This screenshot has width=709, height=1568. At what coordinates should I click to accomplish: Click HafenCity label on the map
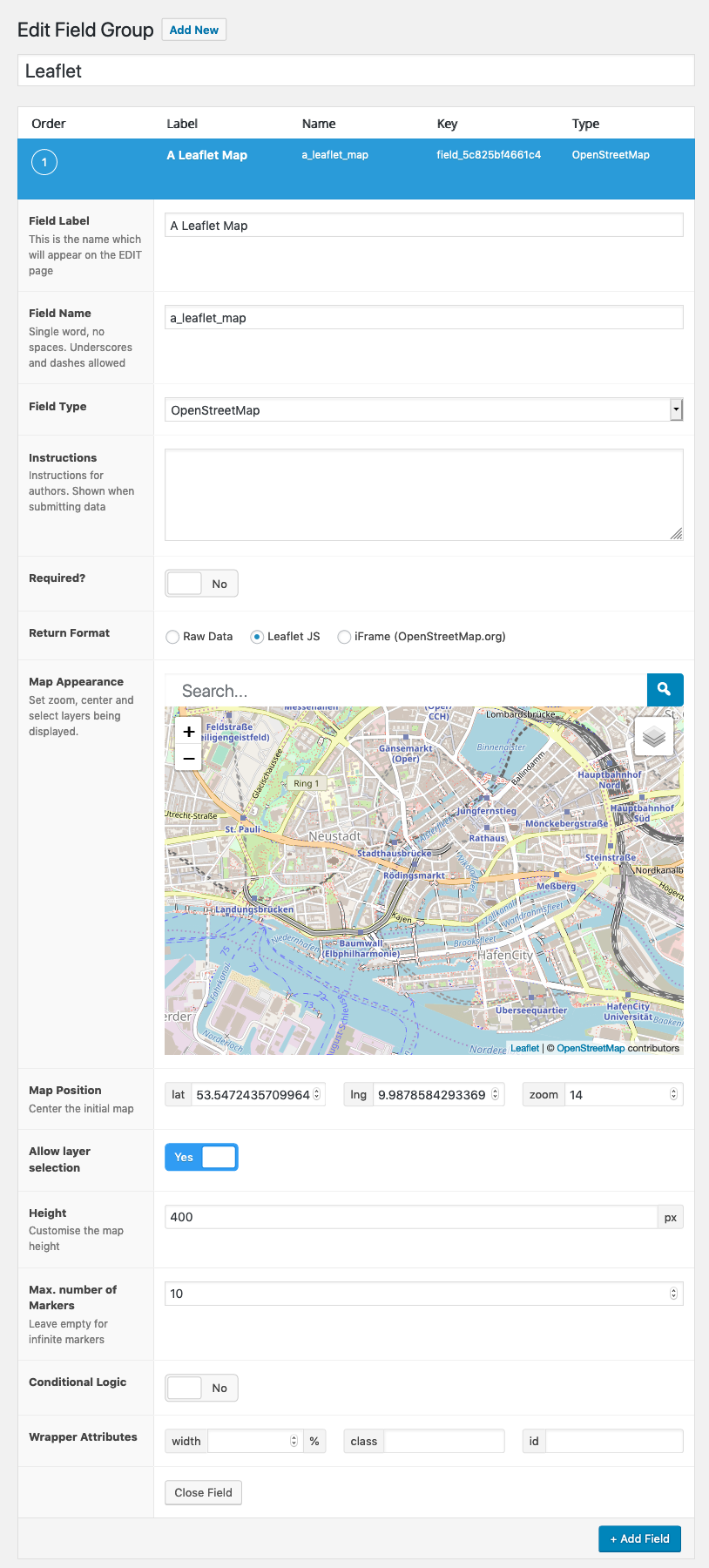(x=505, y=955)
